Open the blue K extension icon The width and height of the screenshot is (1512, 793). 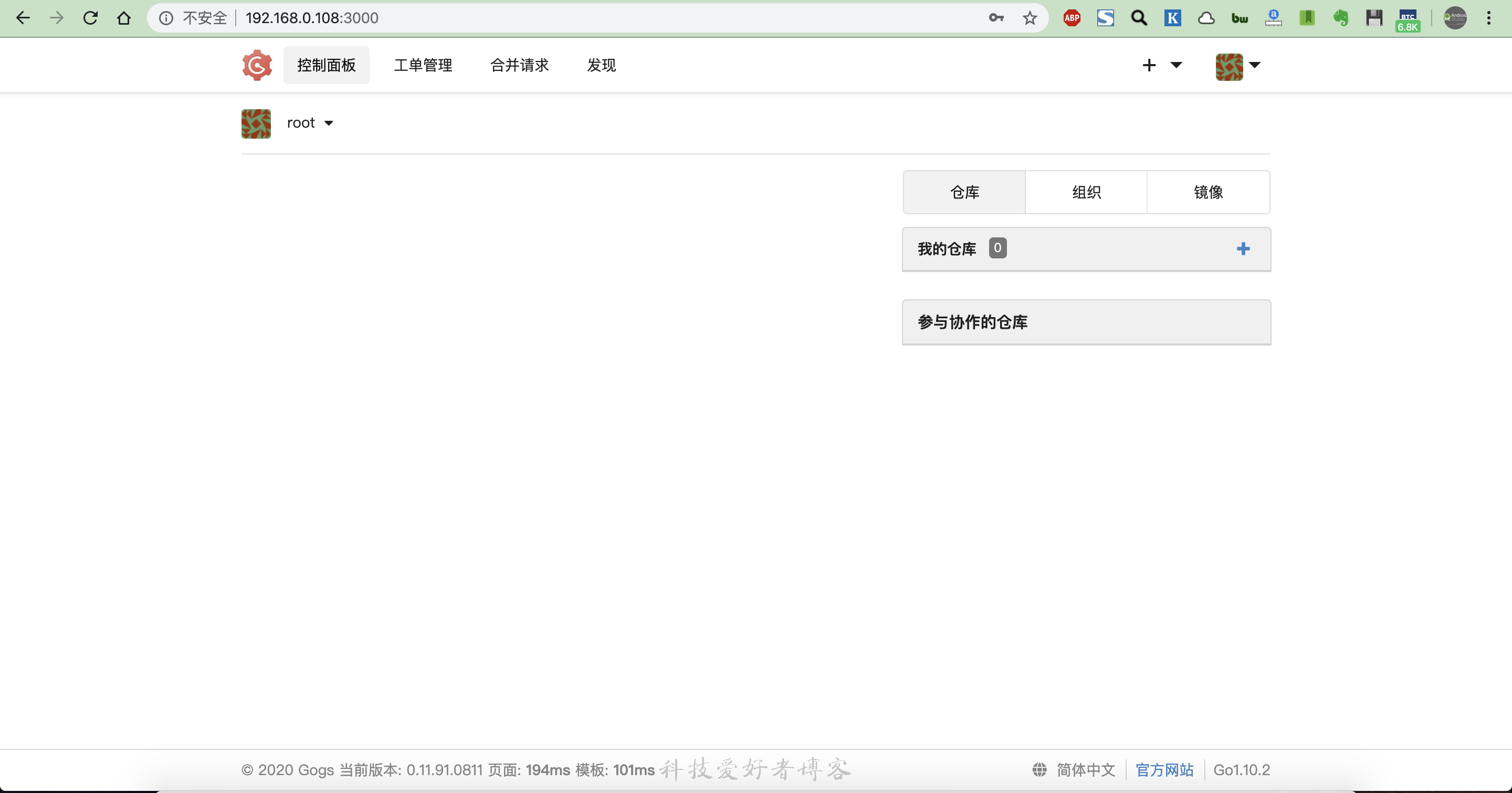pyautogui.click(x=1172, y=18)
